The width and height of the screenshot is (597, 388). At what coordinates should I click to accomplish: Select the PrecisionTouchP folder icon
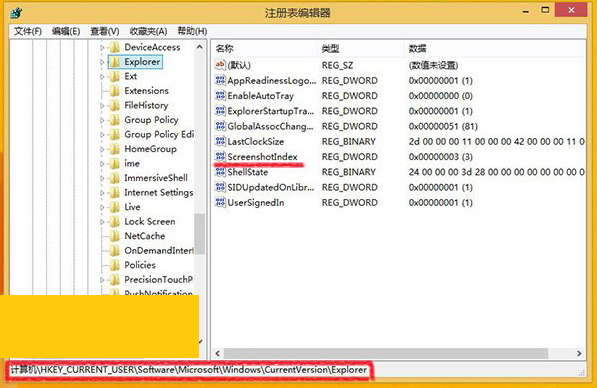pos(115,279)
